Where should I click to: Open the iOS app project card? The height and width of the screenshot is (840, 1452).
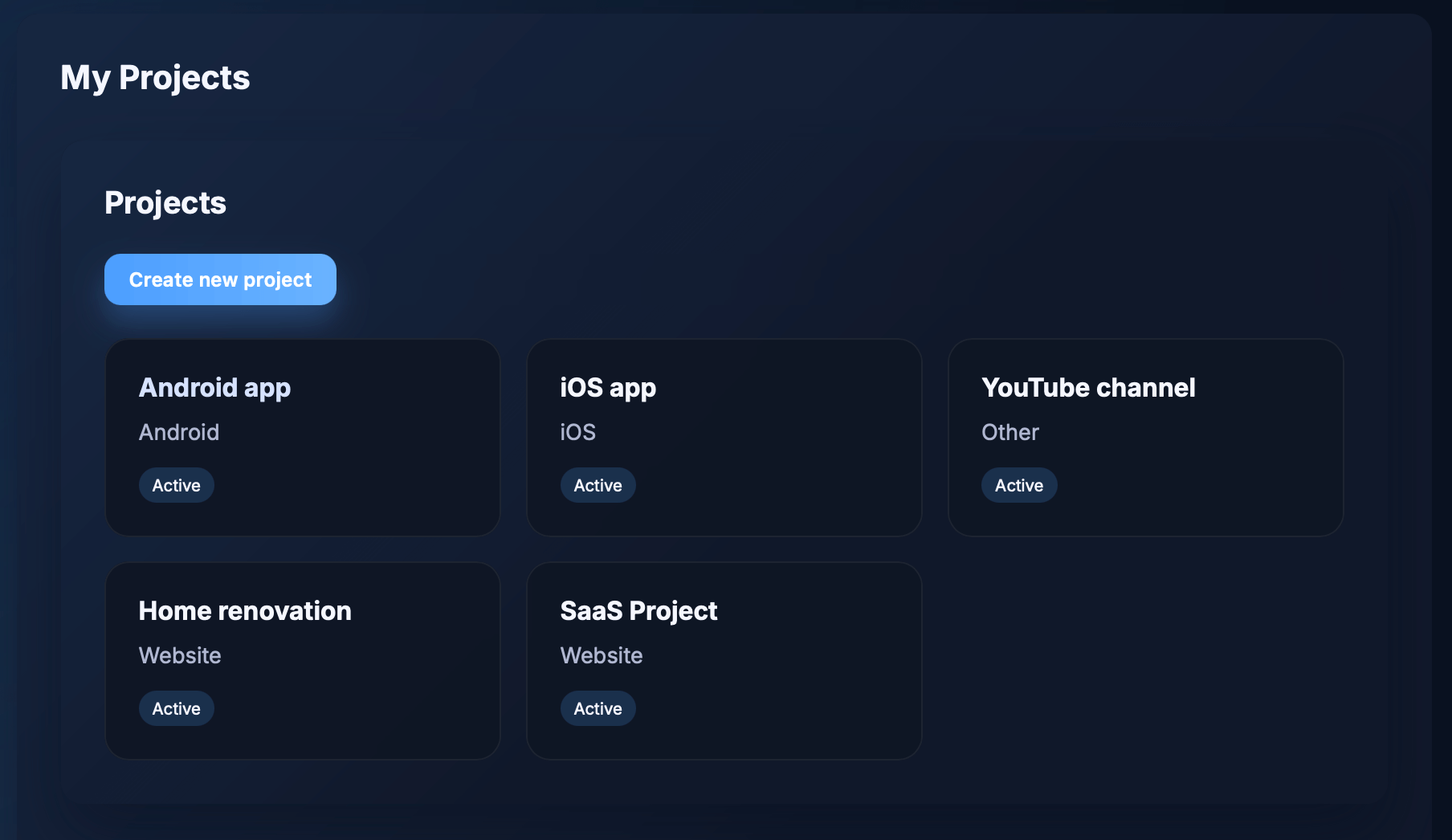click(x=724, y=438)
